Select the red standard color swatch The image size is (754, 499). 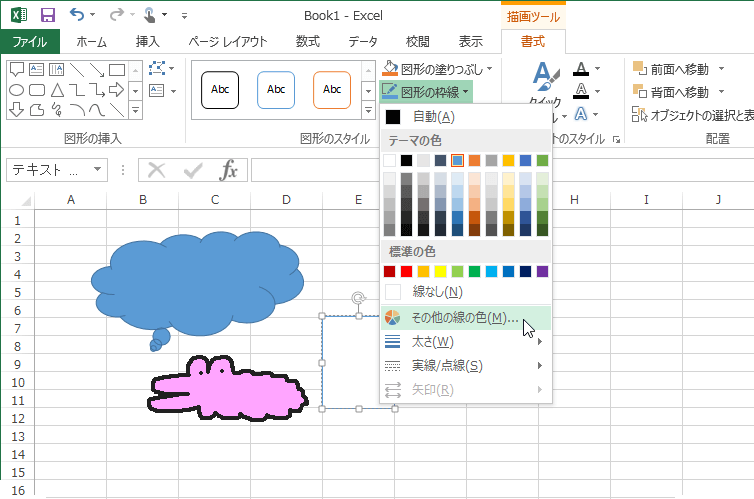click(407, 272)
